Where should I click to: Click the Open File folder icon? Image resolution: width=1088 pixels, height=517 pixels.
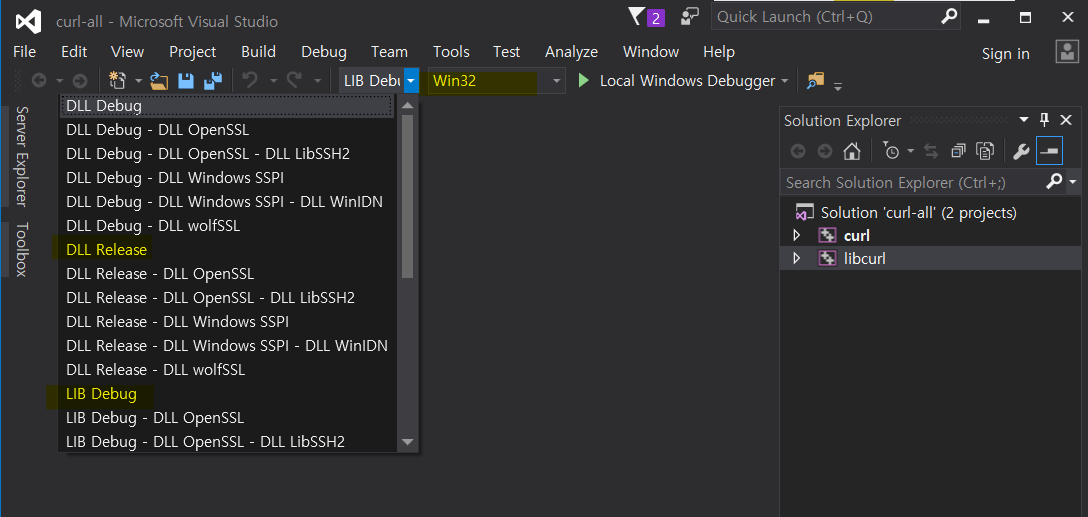pos(160,81)
